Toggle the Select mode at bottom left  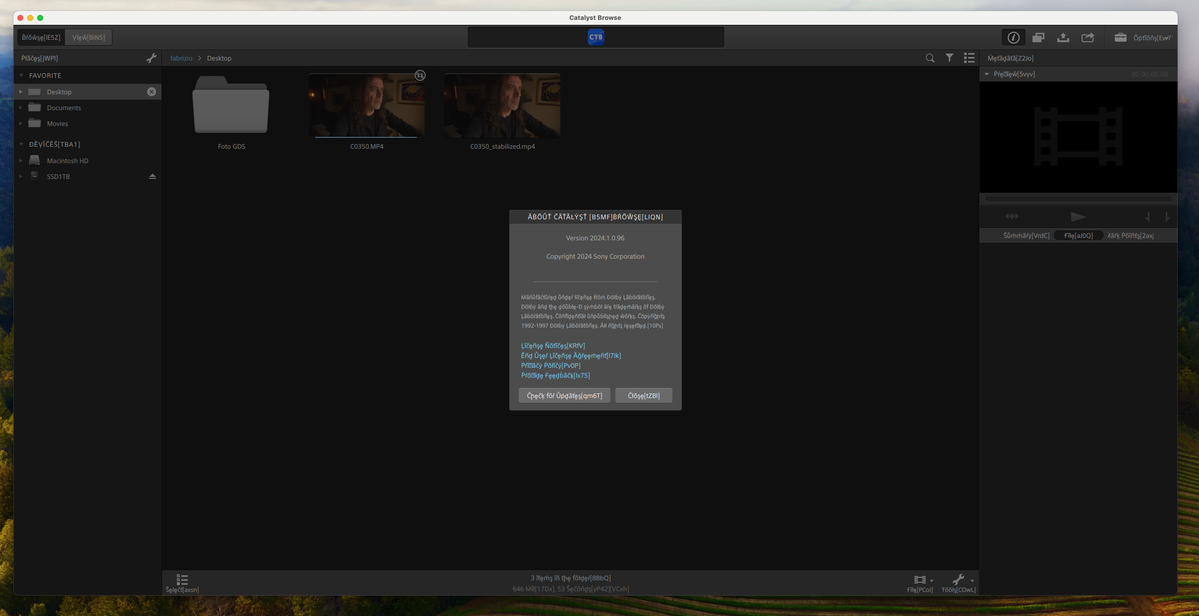[182, 583]
